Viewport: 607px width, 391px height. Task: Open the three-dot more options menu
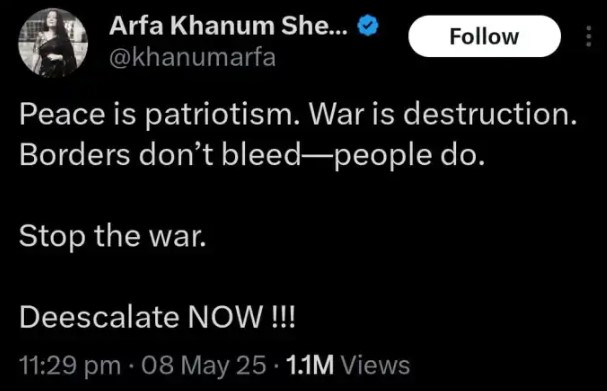[x=588, y=36]
